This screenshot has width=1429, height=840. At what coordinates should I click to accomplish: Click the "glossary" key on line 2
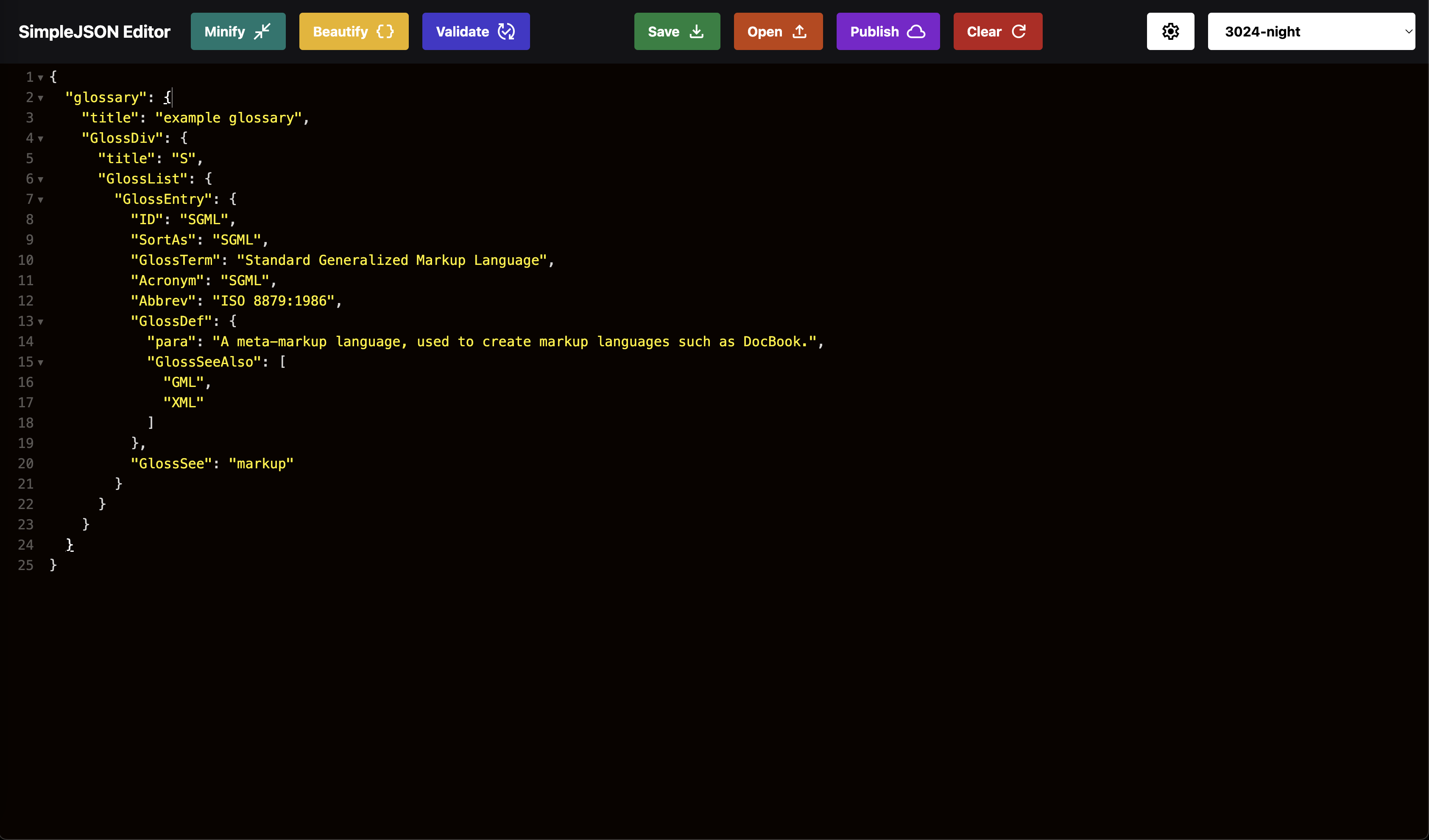(x=106, y=97)
